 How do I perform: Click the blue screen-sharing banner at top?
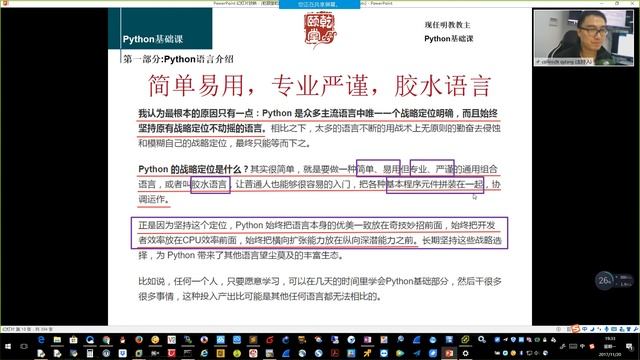pyautogui.click(x=320, y=4)
